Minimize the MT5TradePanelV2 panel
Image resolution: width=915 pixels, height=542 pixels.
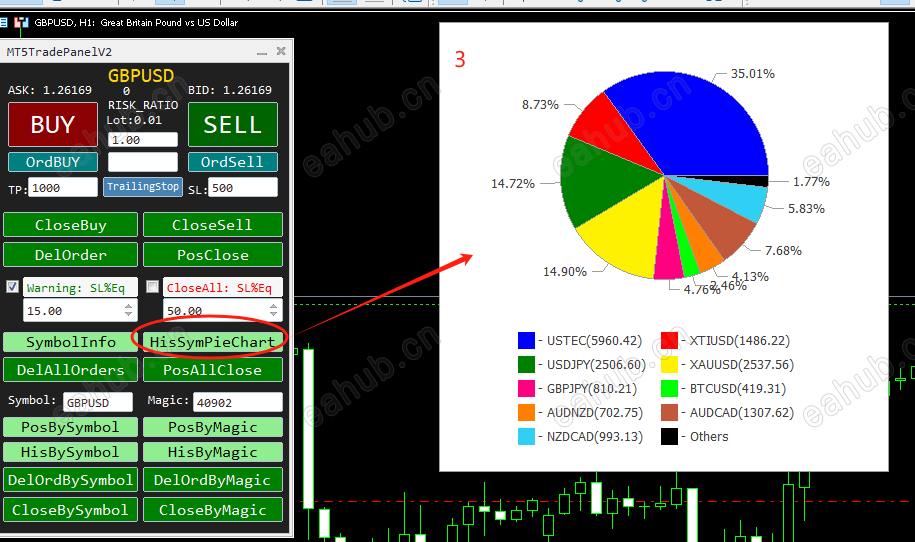coord(262,52)
